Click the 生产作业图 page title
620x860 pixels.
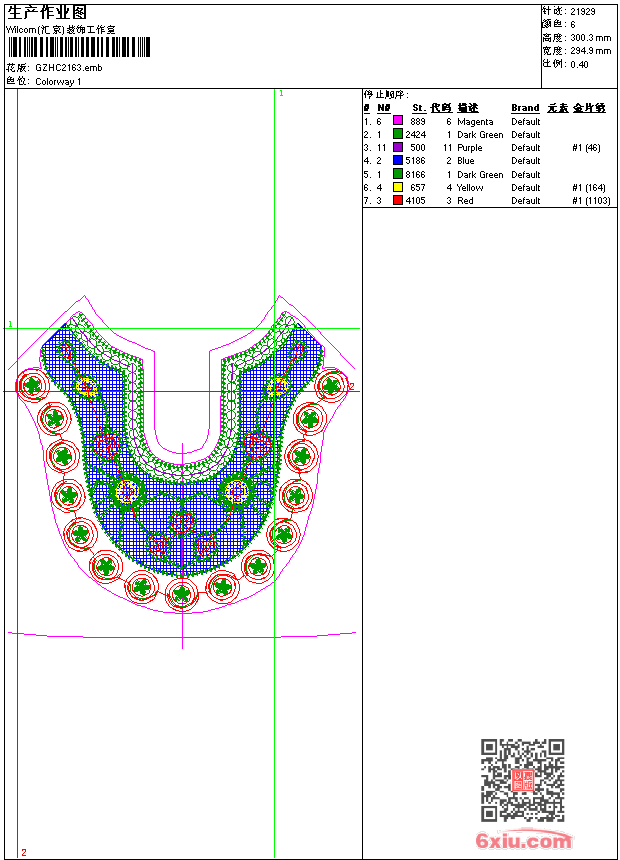click(47, 13)
